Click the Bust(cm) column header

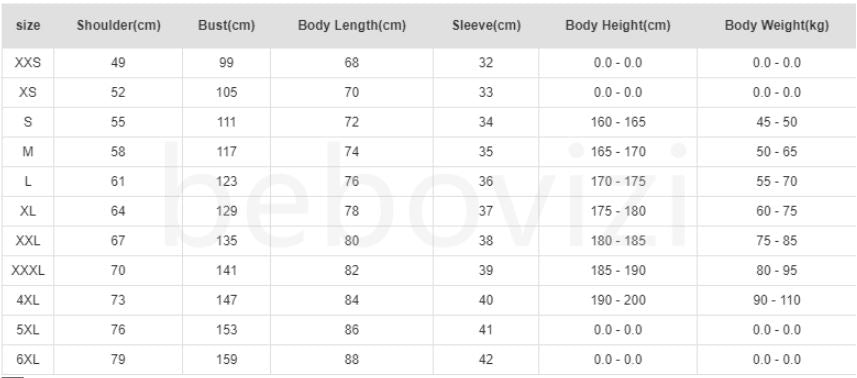click(226, 26)
